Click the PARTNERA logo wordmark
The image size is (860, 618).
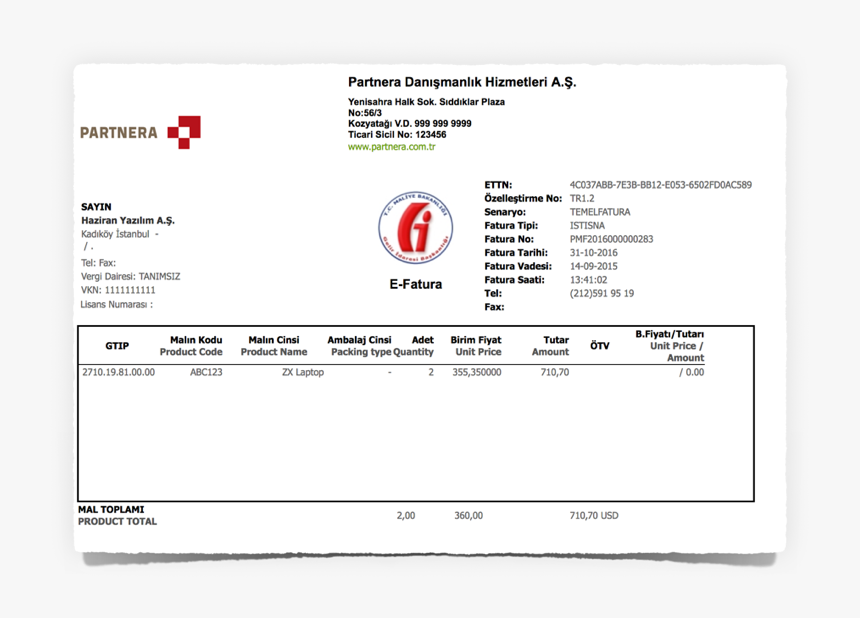pos(118,133)
